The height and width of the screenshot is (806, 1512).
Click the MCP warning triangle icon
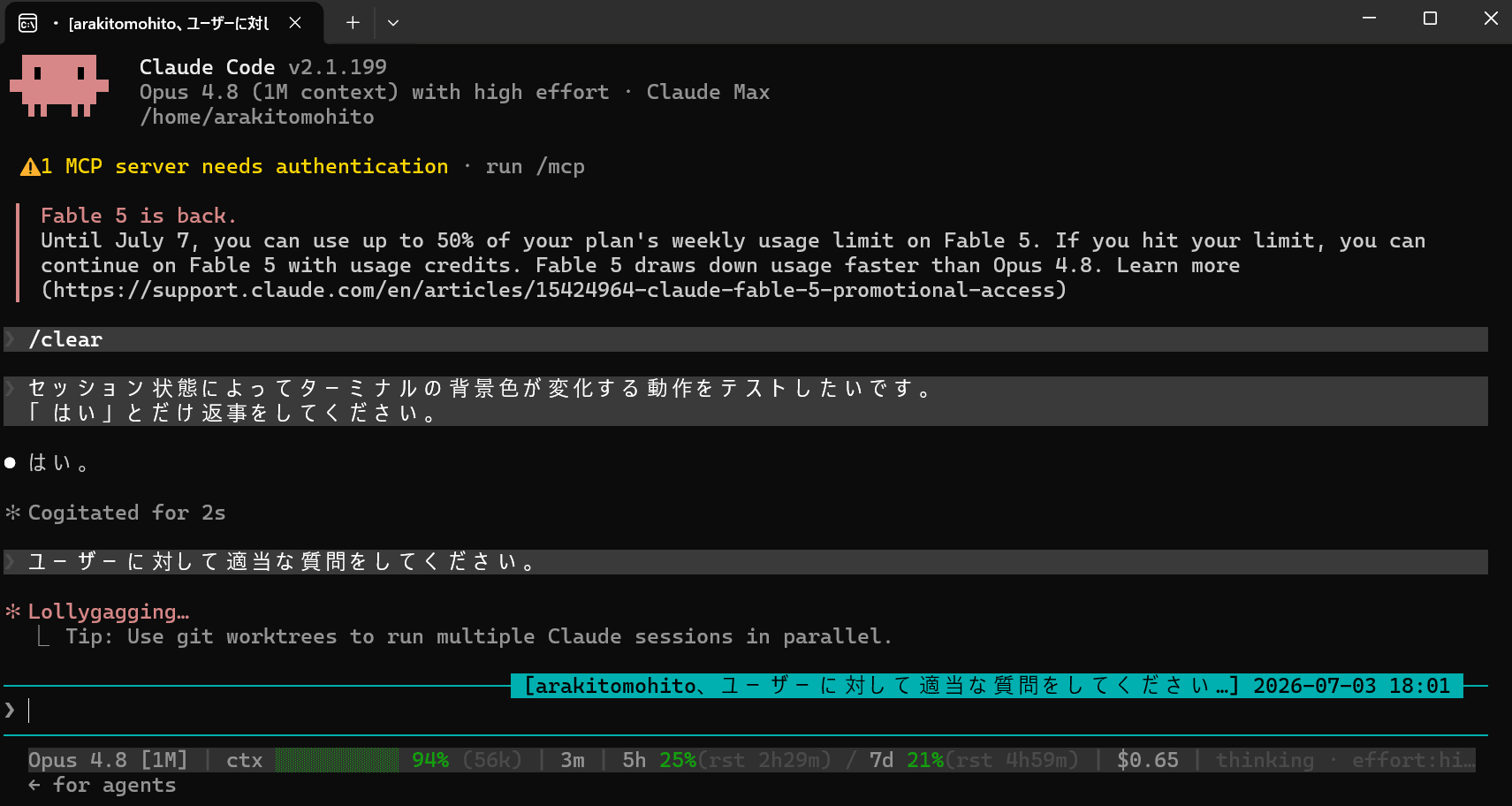(30, 167)
